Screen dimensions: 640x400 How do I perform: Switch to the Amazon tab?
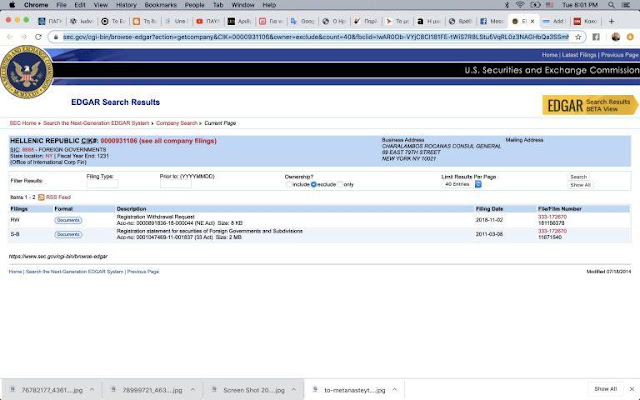(x=428, y=21)
